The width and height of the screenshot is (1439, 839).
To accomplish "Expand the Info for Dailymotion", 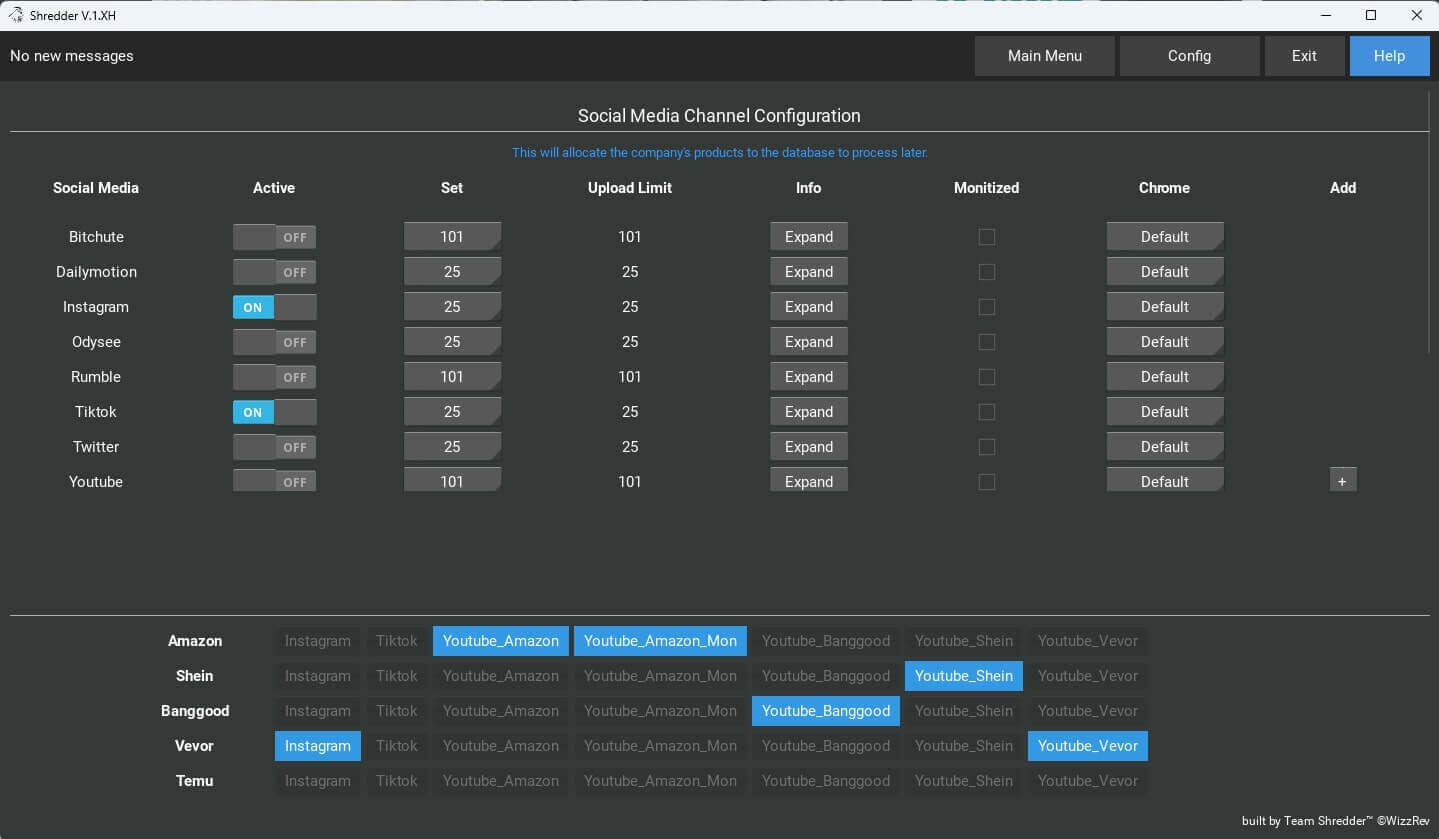I will pyautogui.click(x=808, y=272).
